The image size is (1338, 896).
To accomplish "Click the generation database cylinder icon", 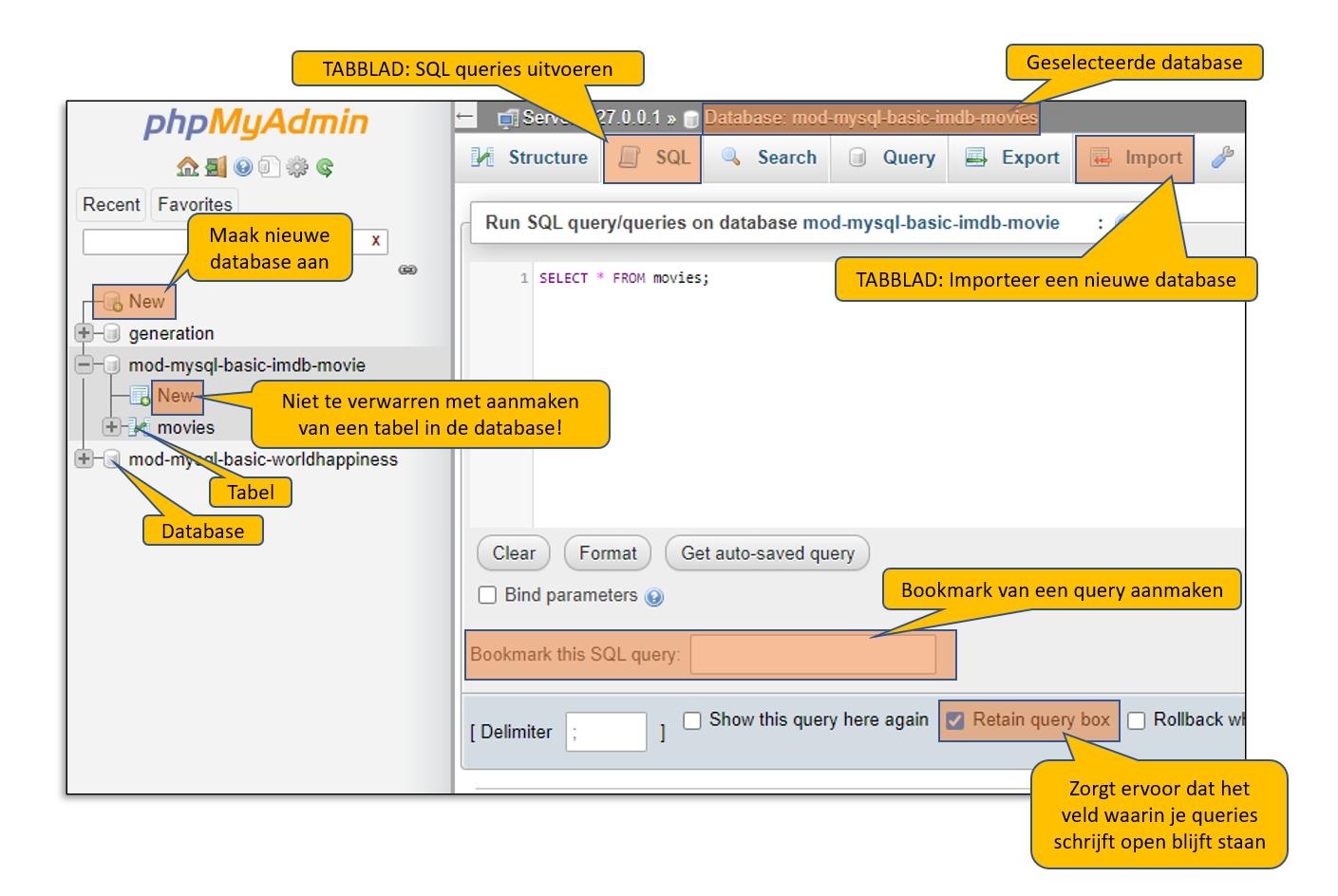I will click(x=112, y=333).
